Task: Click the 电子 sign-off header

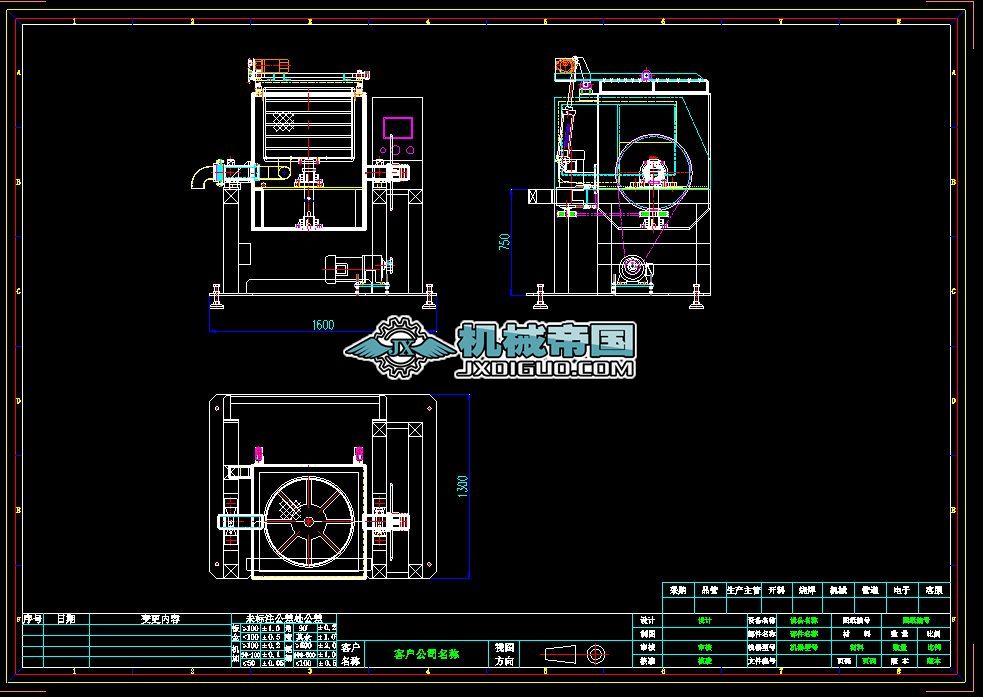Action: click(x=902, y=590)
